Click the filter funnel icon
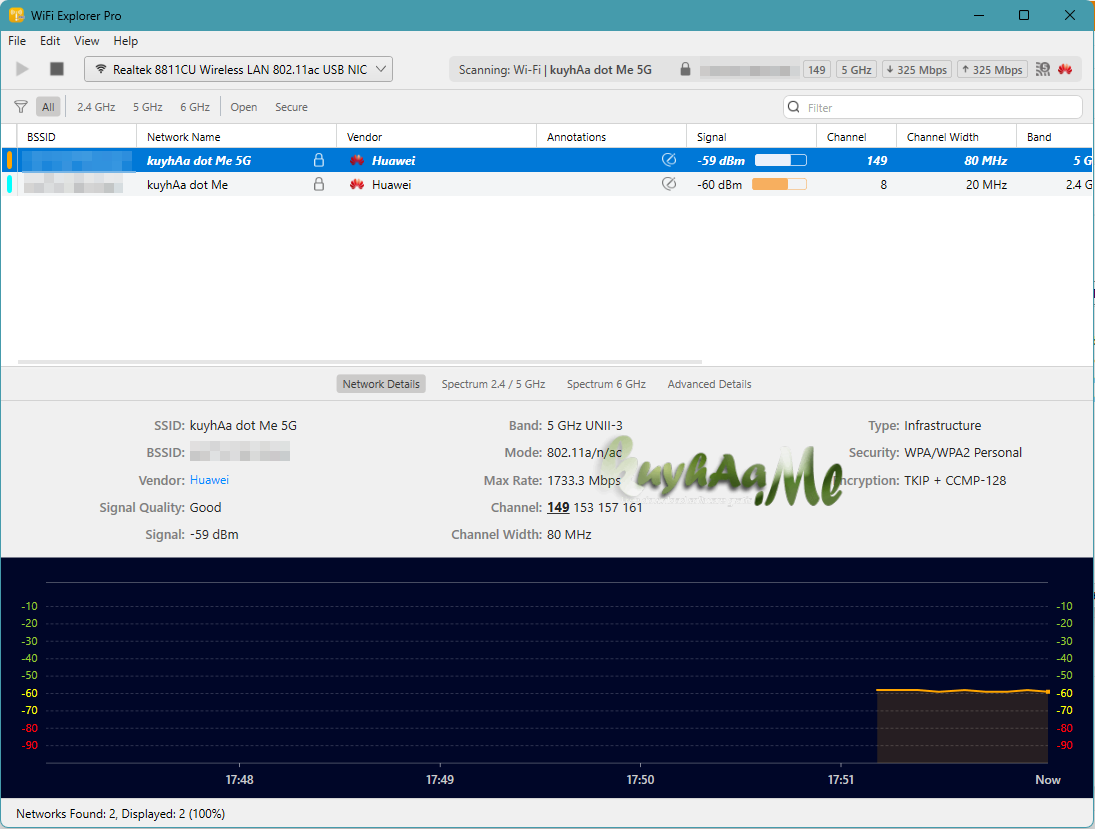The image size is (1095, 829). click(x=21, y=107)
